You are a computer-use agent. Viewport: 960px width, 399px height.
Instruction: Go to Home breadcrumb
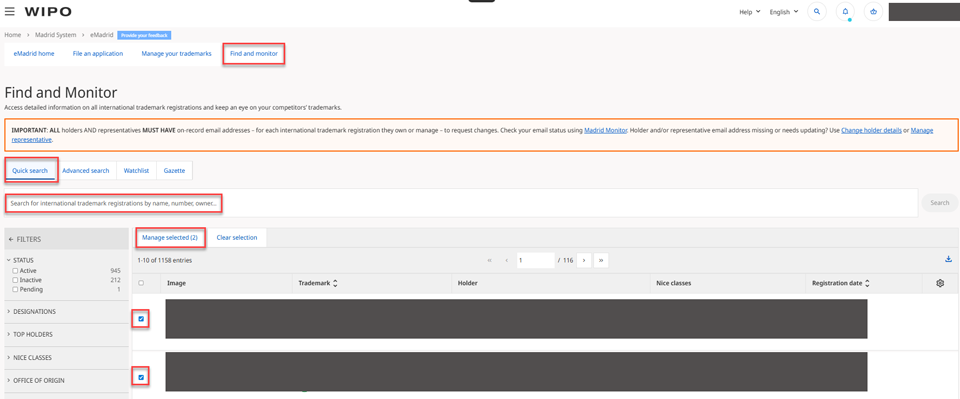point(13,35)
